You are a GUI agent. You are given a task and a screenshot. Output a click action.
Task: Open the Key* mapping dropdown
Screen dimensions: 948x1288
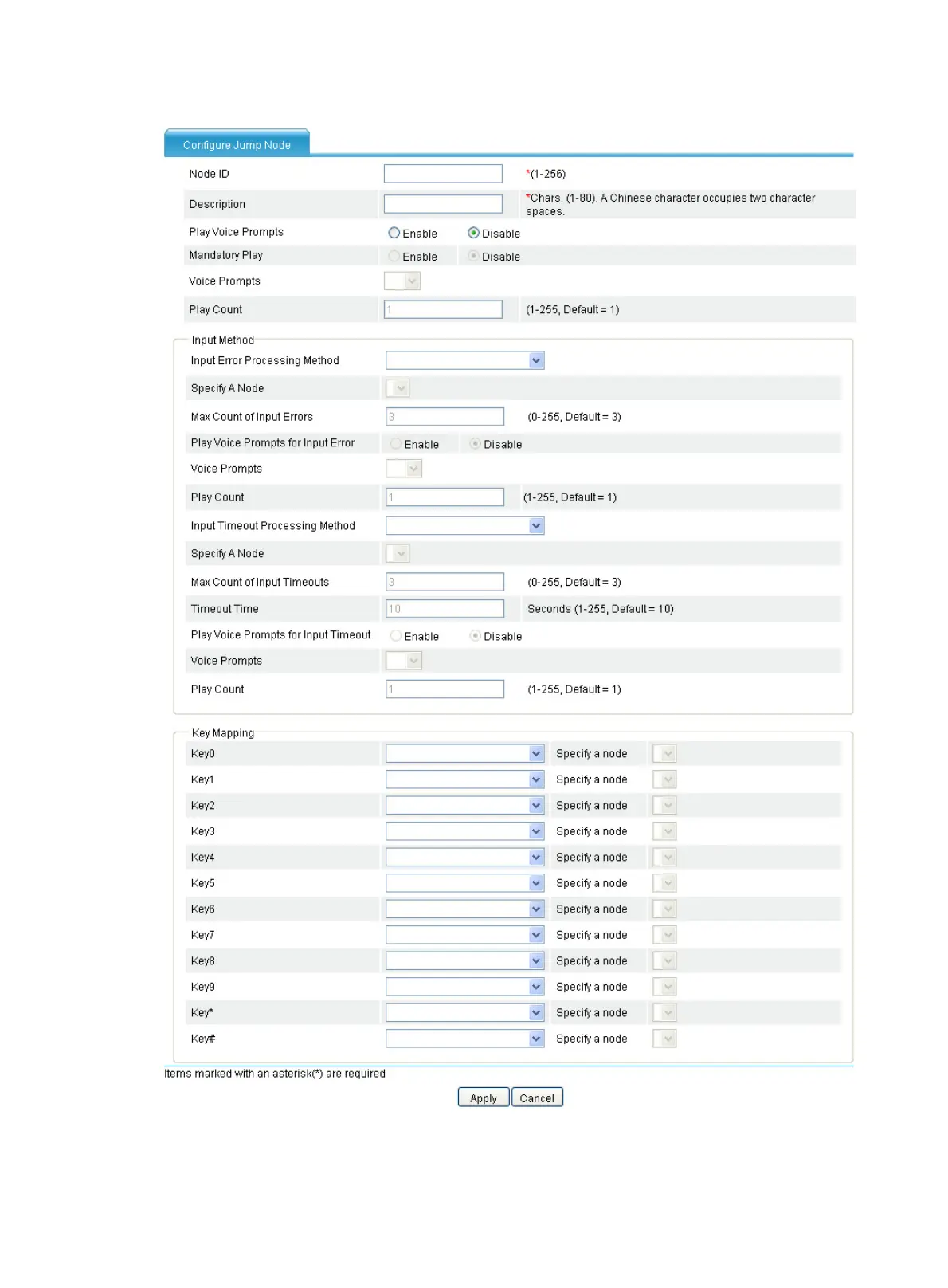pos(464,1012)
